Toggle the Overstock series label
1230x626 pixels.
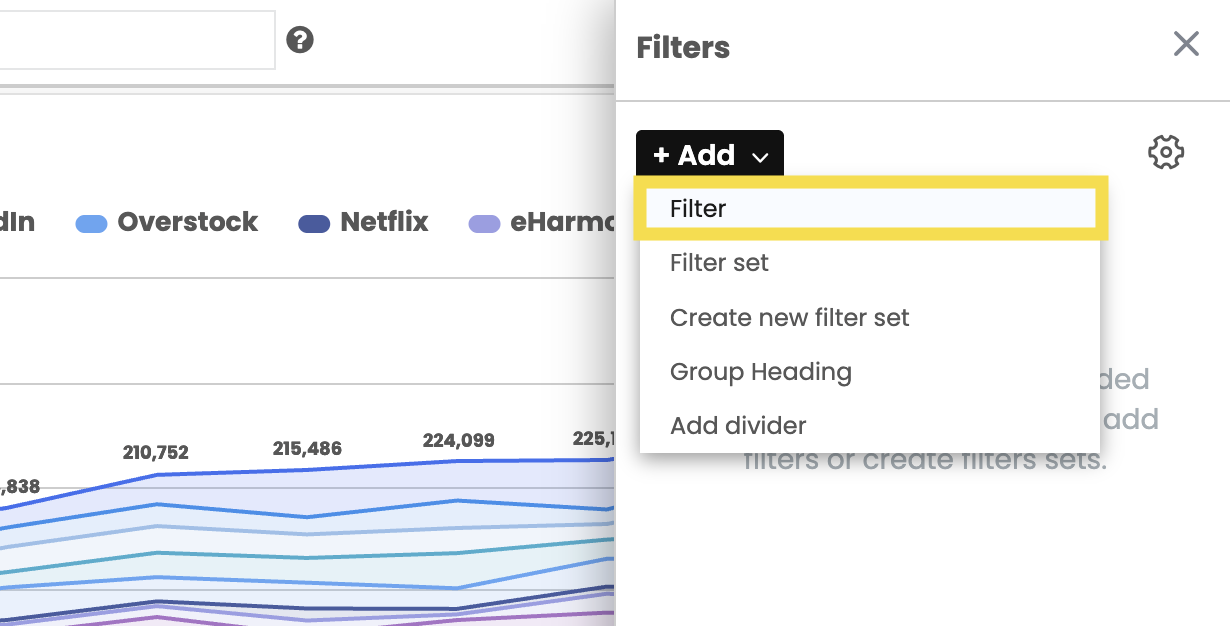188,222
